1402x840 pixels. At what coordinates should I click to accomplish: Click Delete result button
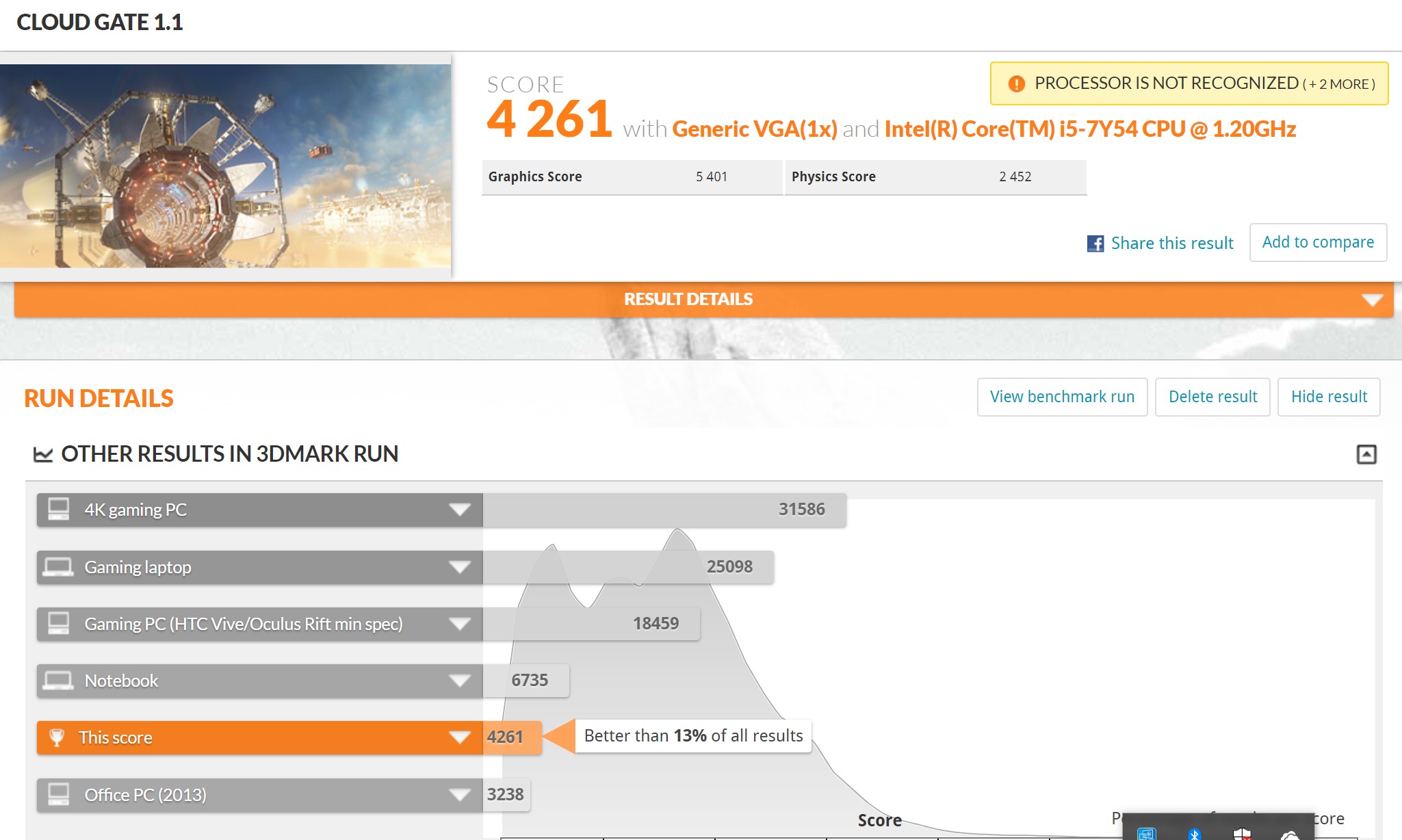[1212, 397]
